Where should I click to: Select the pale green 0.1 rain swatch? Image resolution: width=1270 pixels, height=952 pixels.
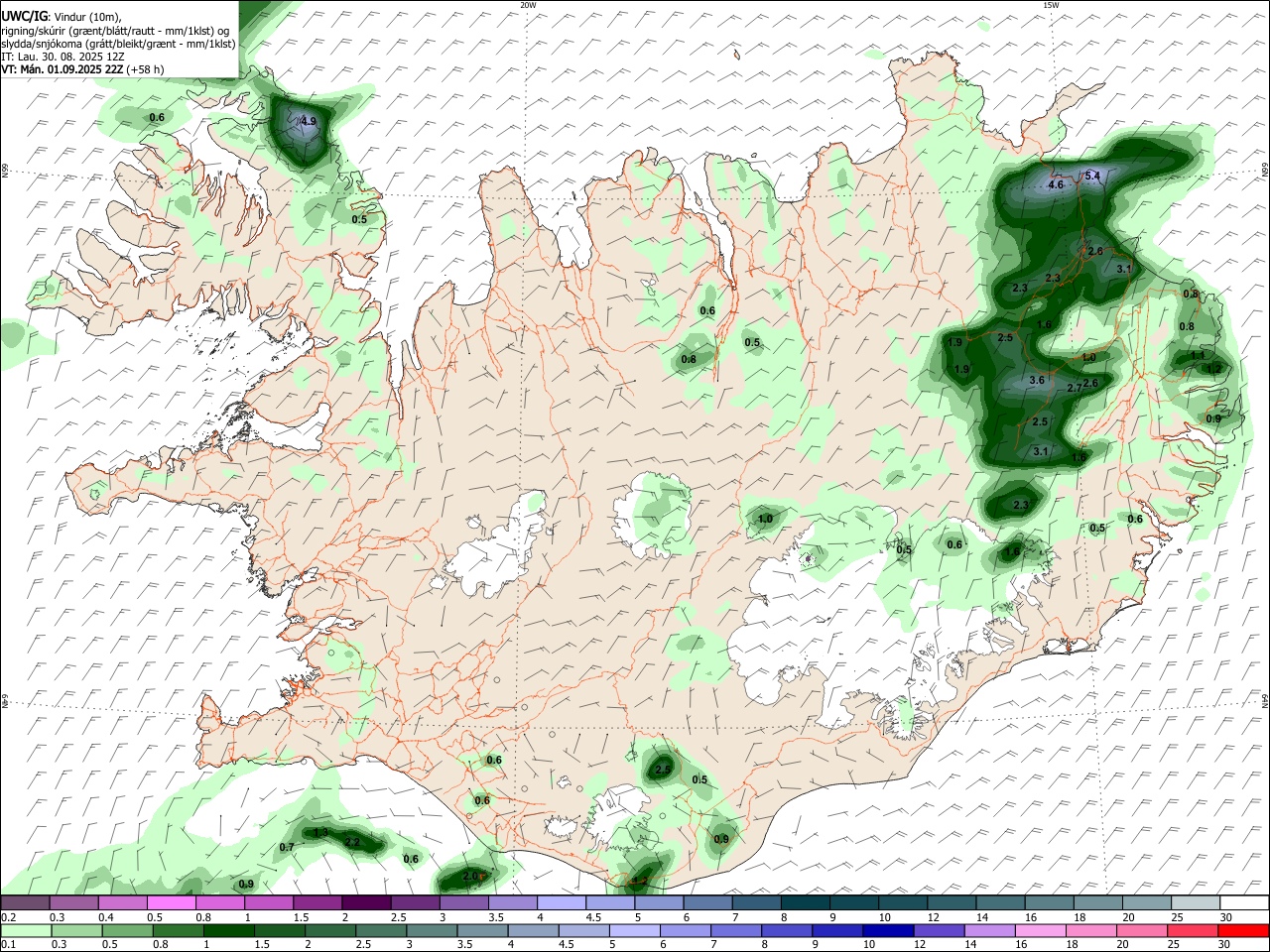(26, 930)
